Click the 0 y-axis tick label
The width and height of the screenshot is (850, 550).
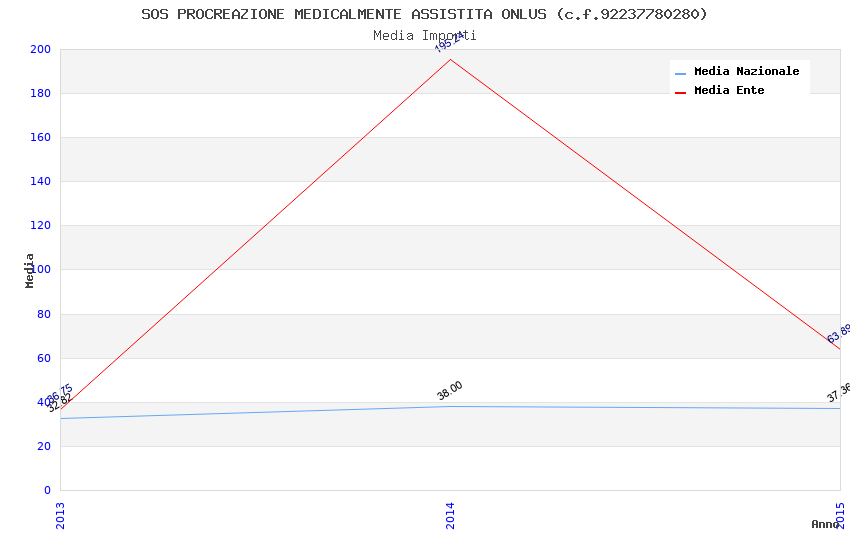[48, 490]
